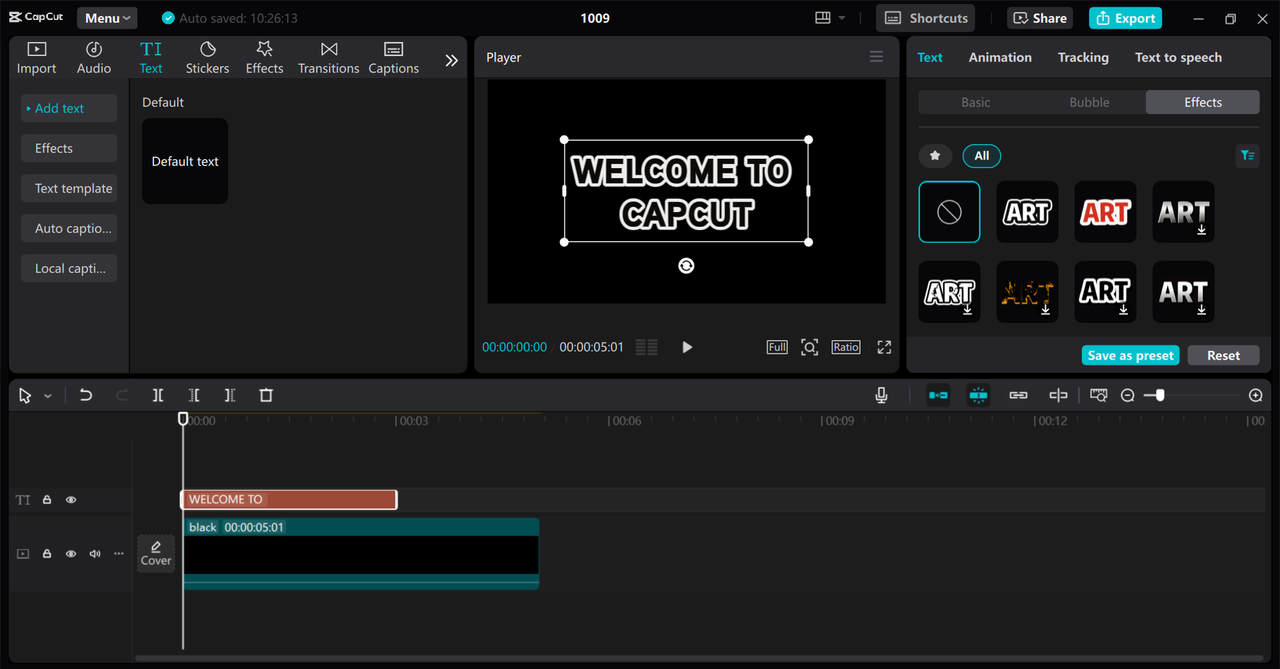The image size is (1280, 669).
Task: Click the timeline zoom slider handle
Action: (x=1160, y=396)
